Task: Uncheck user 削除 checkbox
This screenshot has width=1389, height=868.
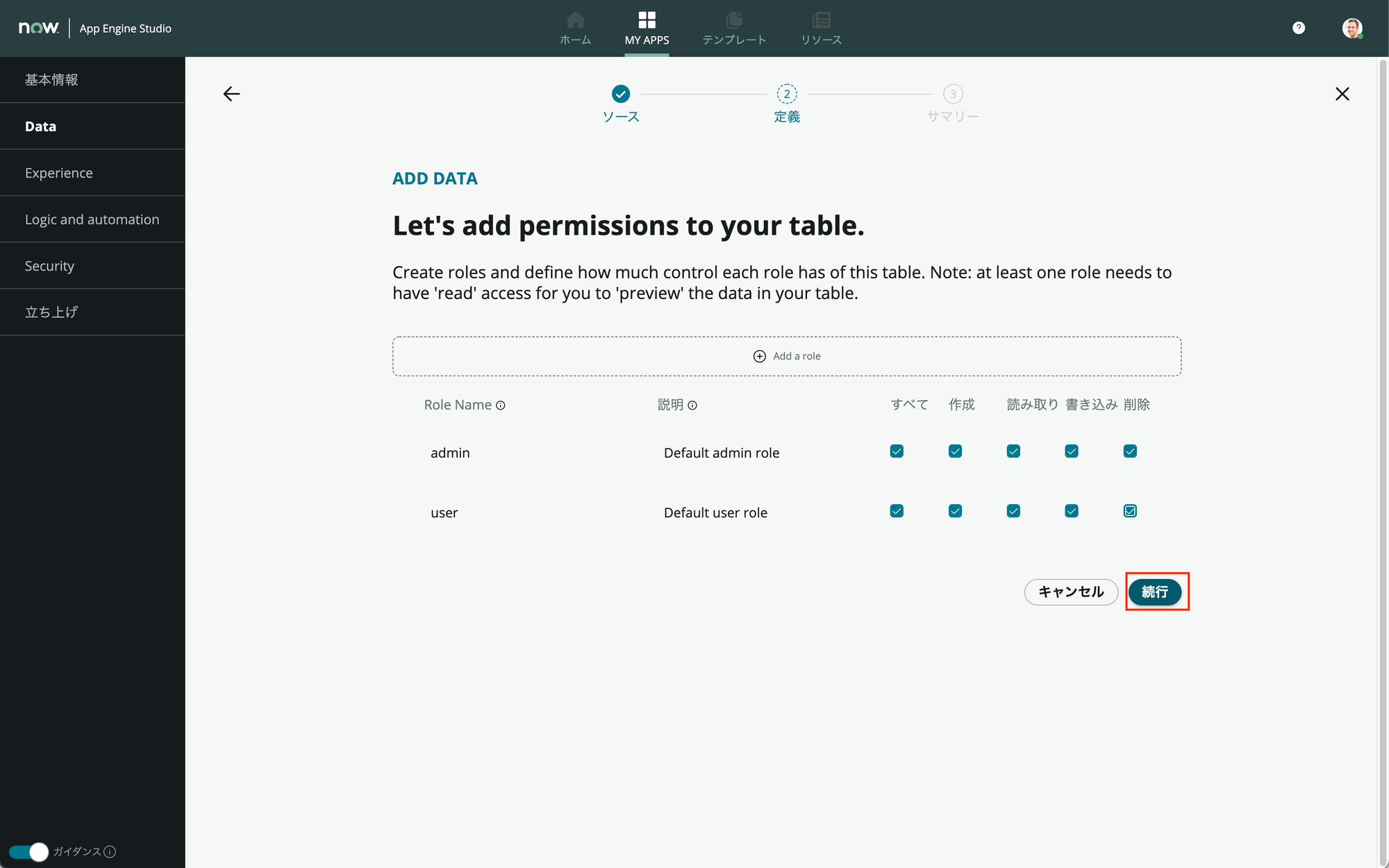Action: tap(1130, 511)
